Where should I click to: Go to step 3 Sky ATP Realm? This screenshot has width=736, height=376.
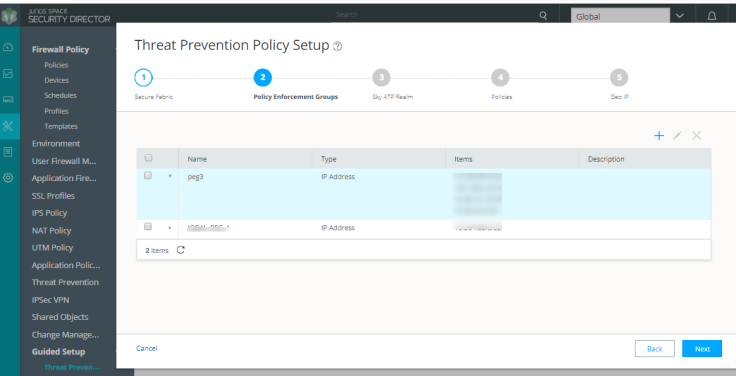(x=382, y=77)
